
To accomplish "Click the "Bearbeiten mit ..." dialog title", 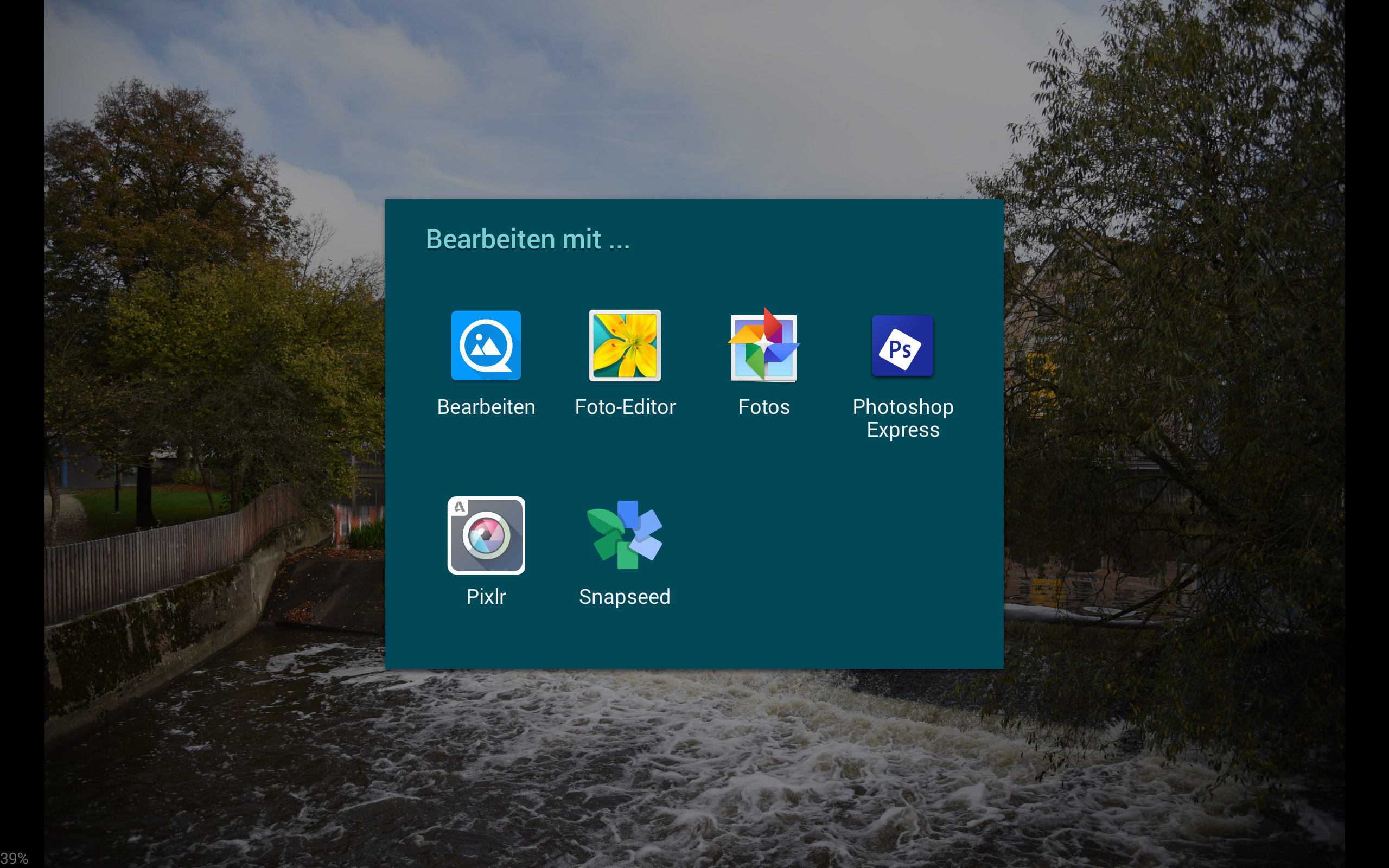I will point(527,239).
